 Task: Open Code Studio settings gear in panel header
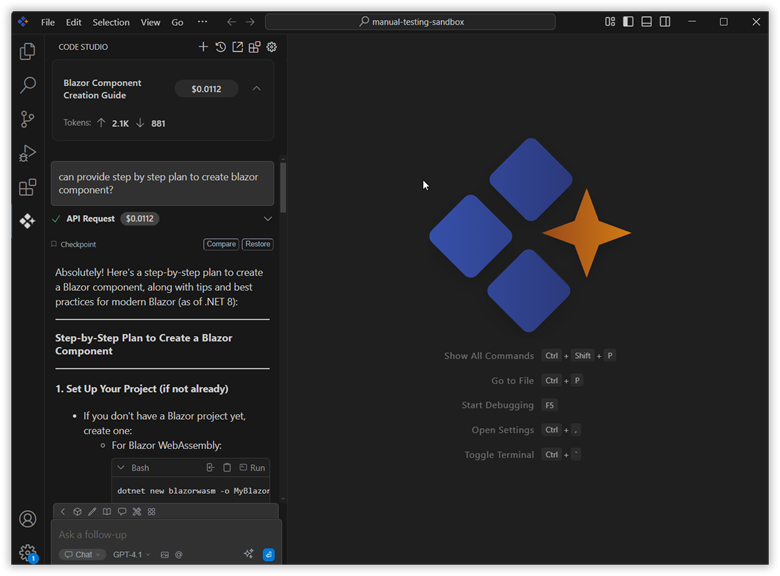(271, 47)
